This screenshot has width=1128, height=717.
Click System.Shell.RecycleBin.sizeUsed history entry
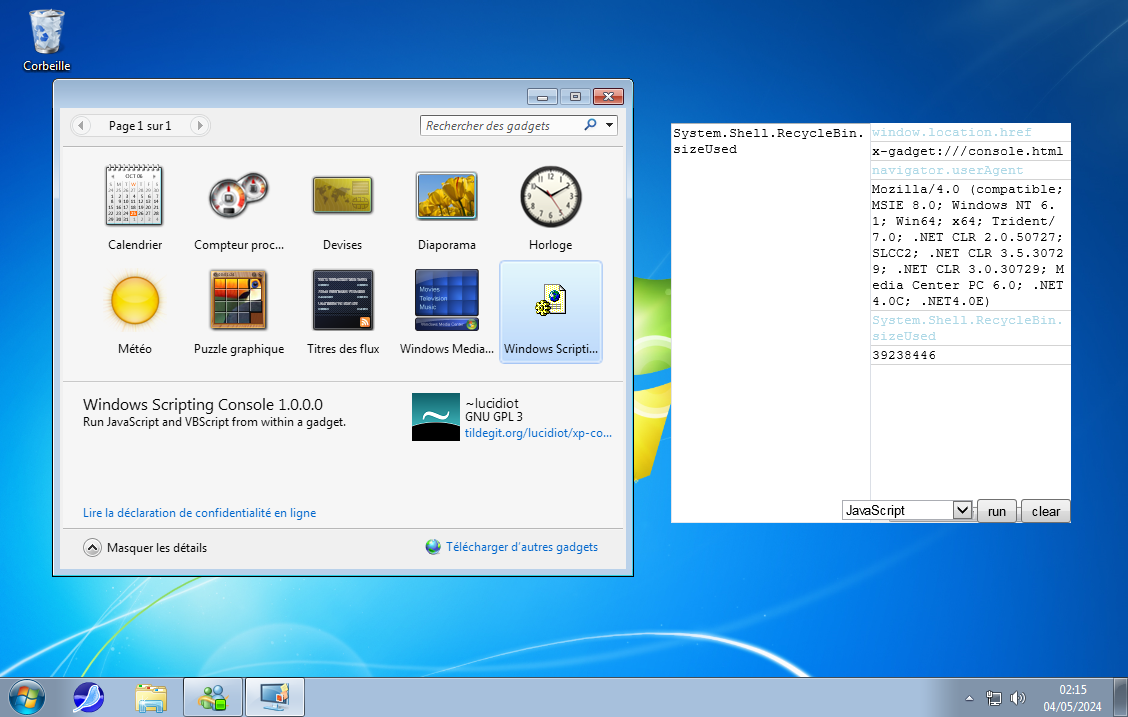click(968, 328)
